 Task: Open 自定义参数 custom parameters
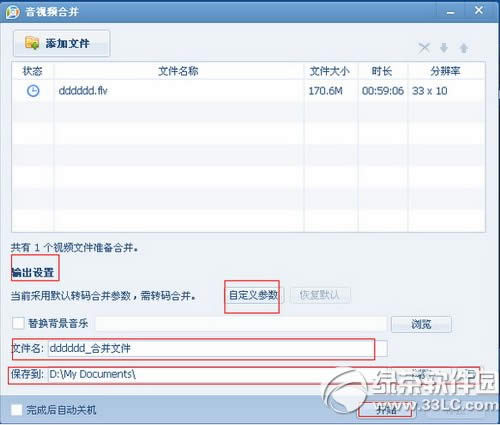click(x=255, y=295)
